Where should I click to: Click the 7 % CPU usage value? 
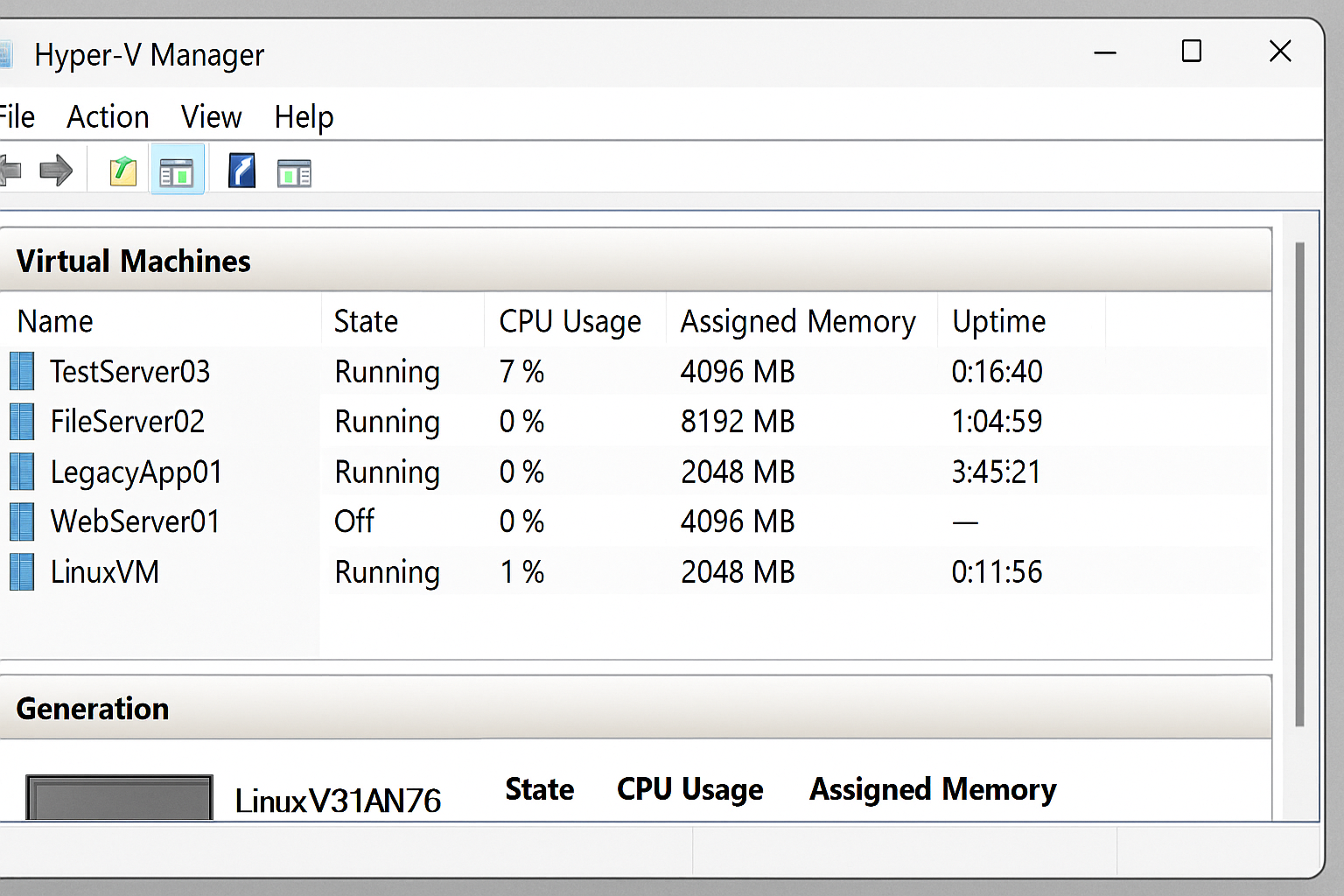[x=521, y=372]
